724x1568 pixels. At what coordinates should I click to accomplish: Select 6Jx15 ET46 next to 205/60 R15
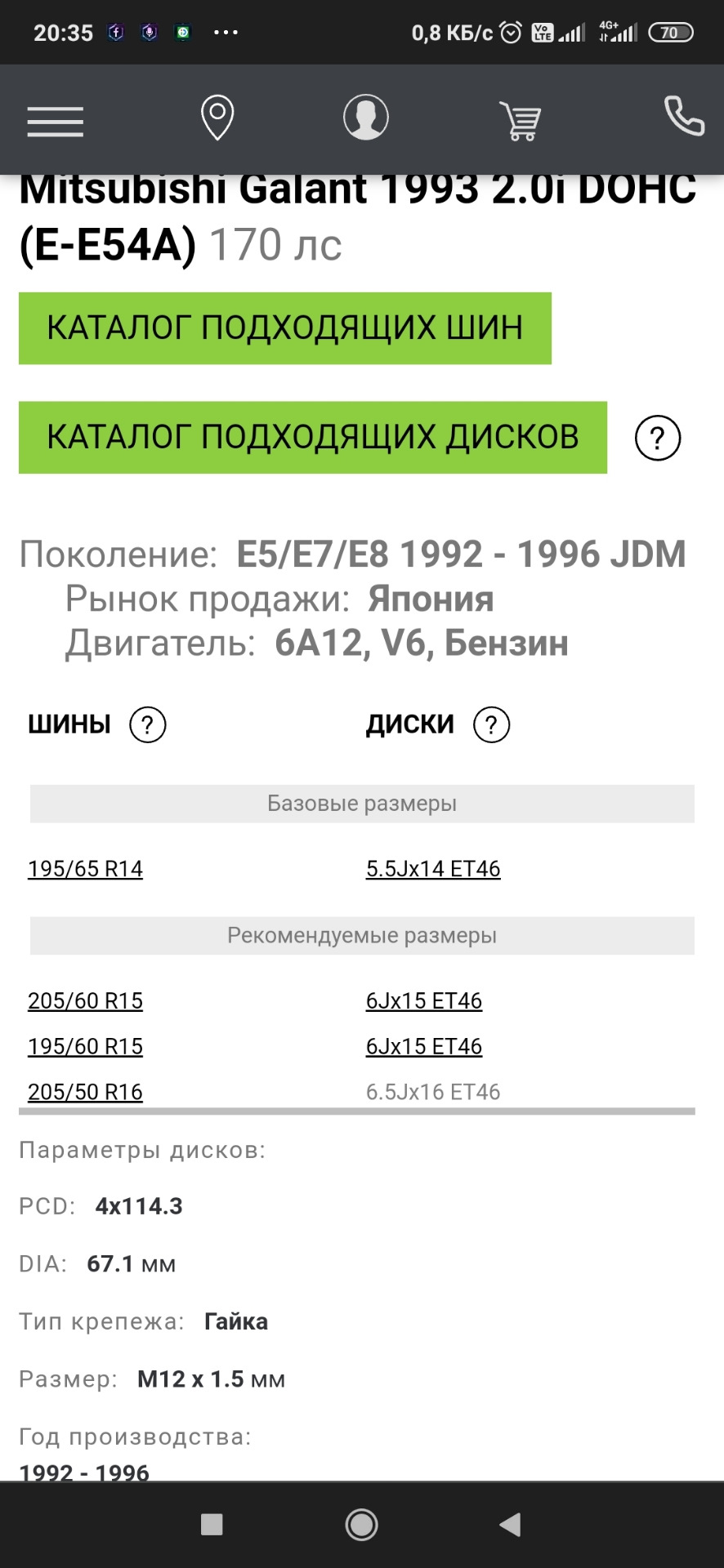point(424,1001)
